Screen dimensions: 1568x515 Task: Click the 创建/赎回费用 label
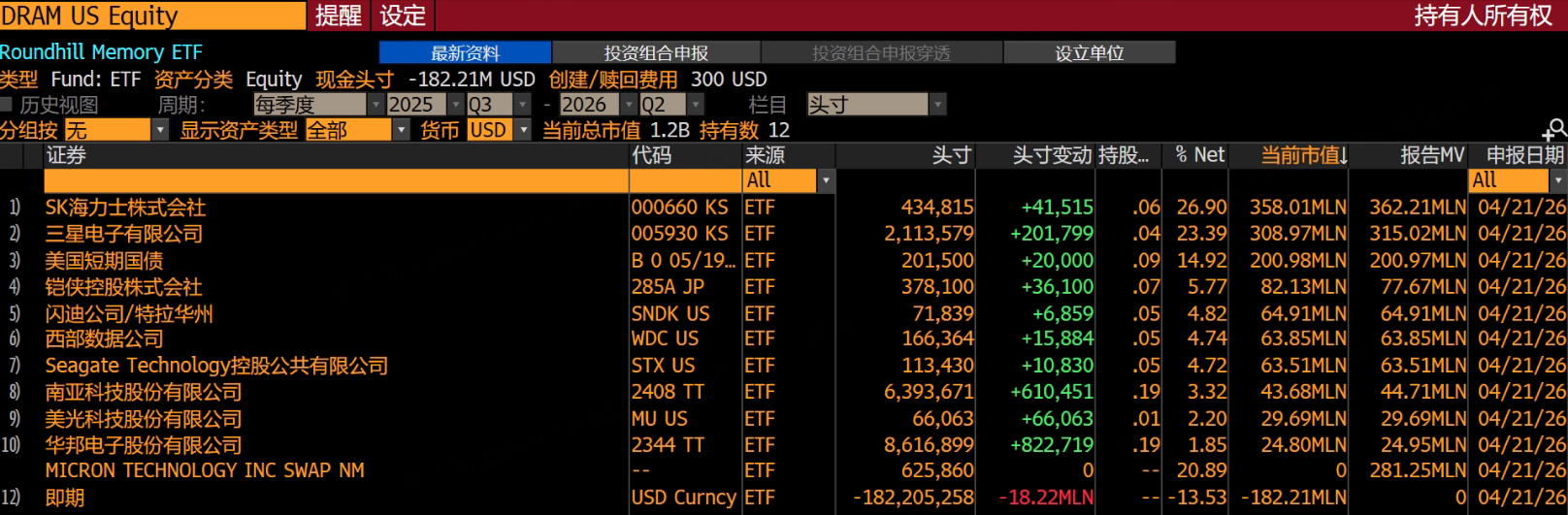point(613,80)
